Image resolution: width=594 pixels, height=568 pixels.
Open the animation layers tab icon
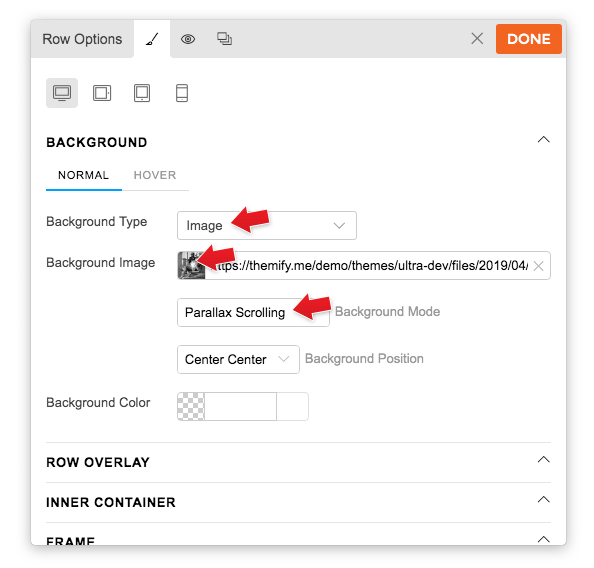coord(224,39)
